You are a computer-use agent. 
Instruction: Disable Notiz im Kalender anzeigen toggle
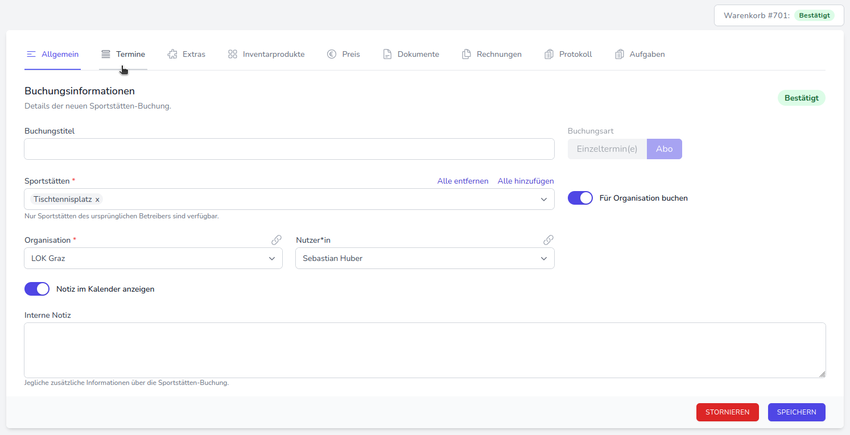37,289
